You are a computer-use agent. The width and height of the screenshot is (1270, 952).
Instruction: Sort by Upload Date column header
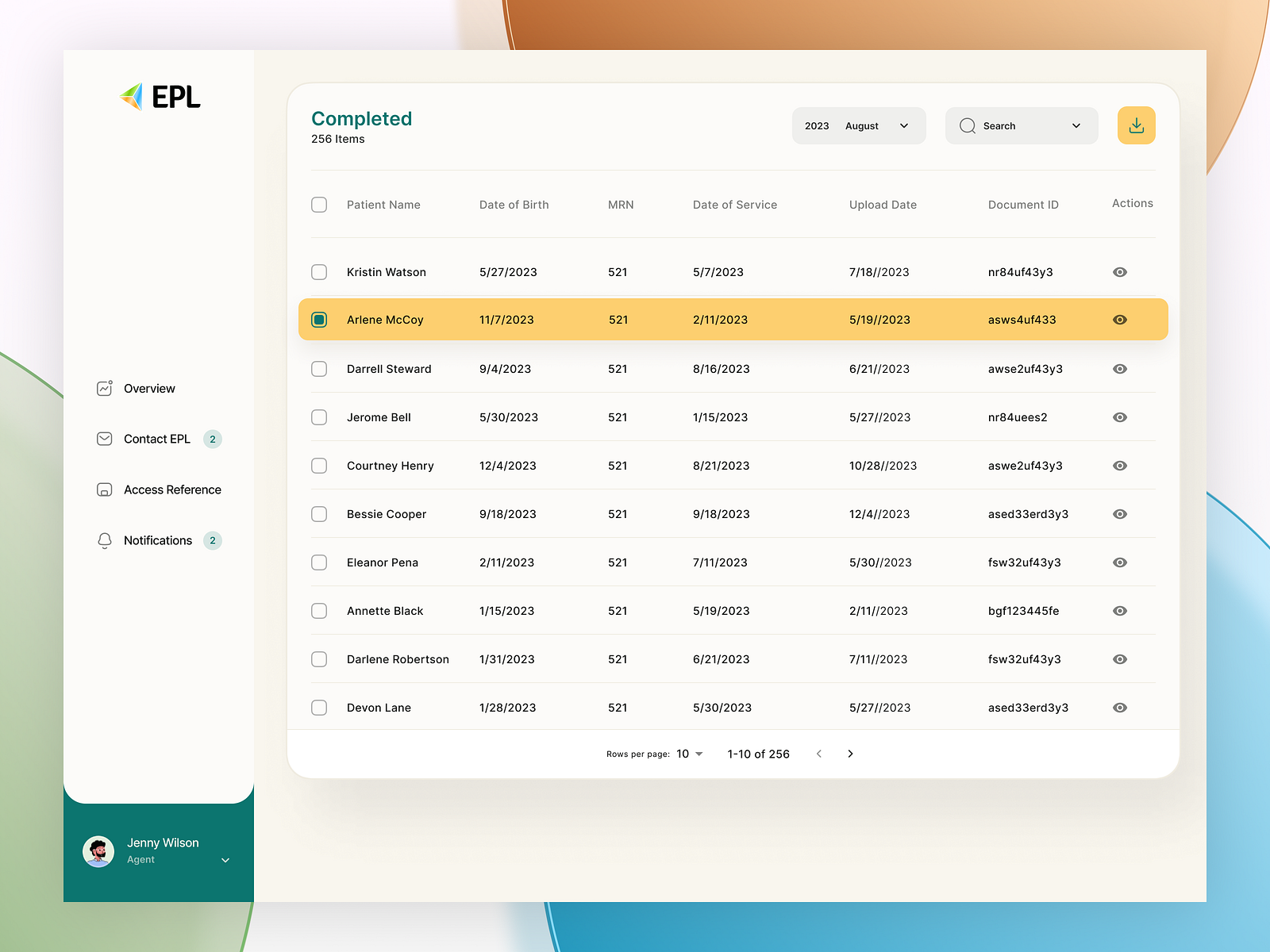click(x=883, y=205)
